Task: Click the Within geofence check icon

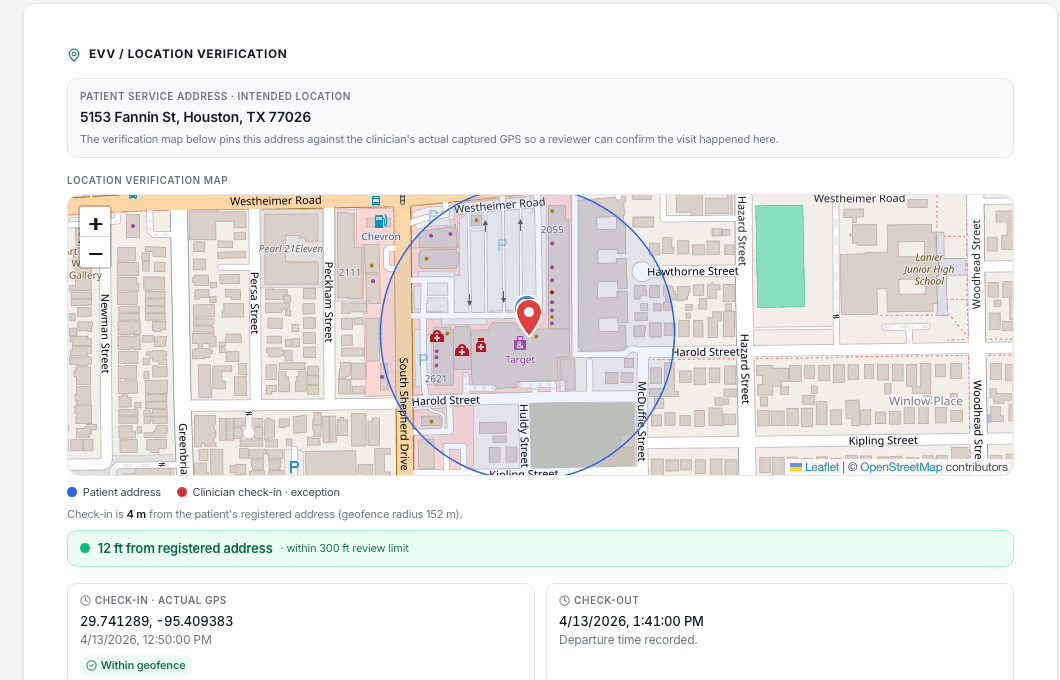Action: 91,665
